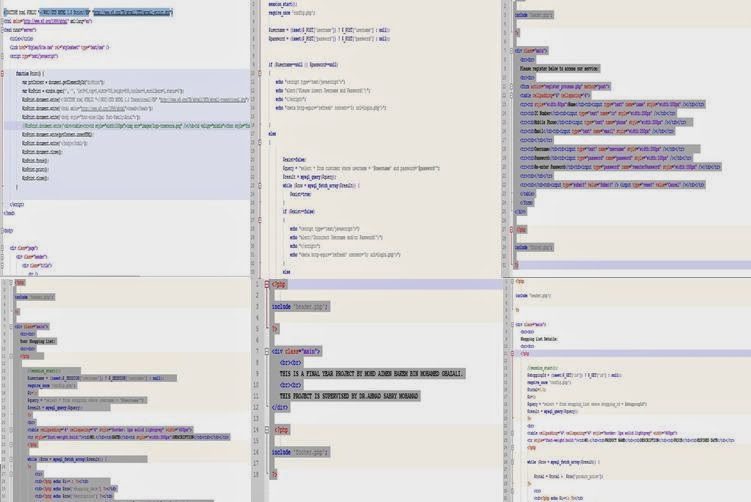This screenshot has width=751, height=502.
Task: Click the 'WinPrint.focus();' line
Action: point(35,160)
